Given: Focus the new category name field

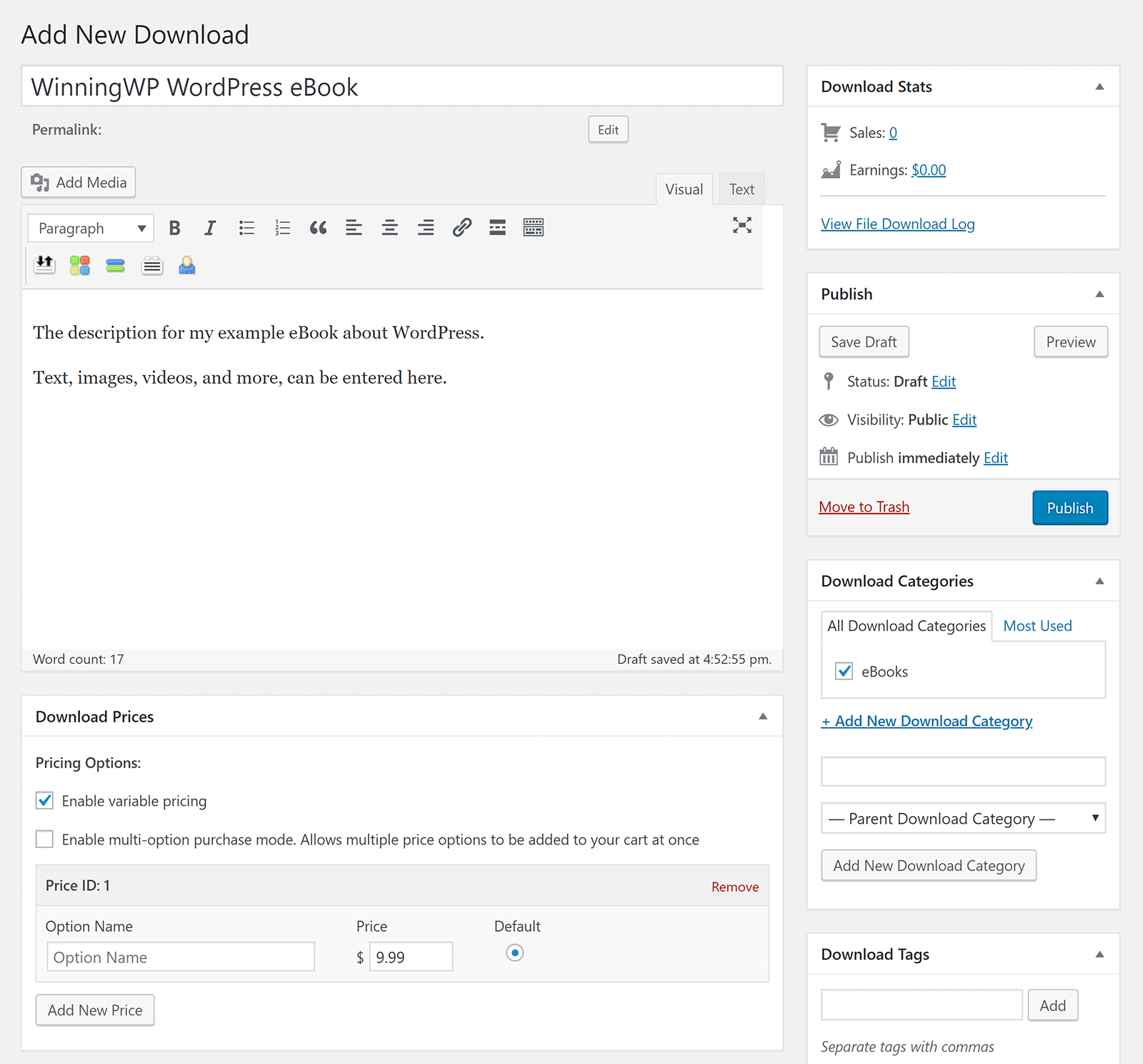Looking at the screenshot, I should click(963, 771).
